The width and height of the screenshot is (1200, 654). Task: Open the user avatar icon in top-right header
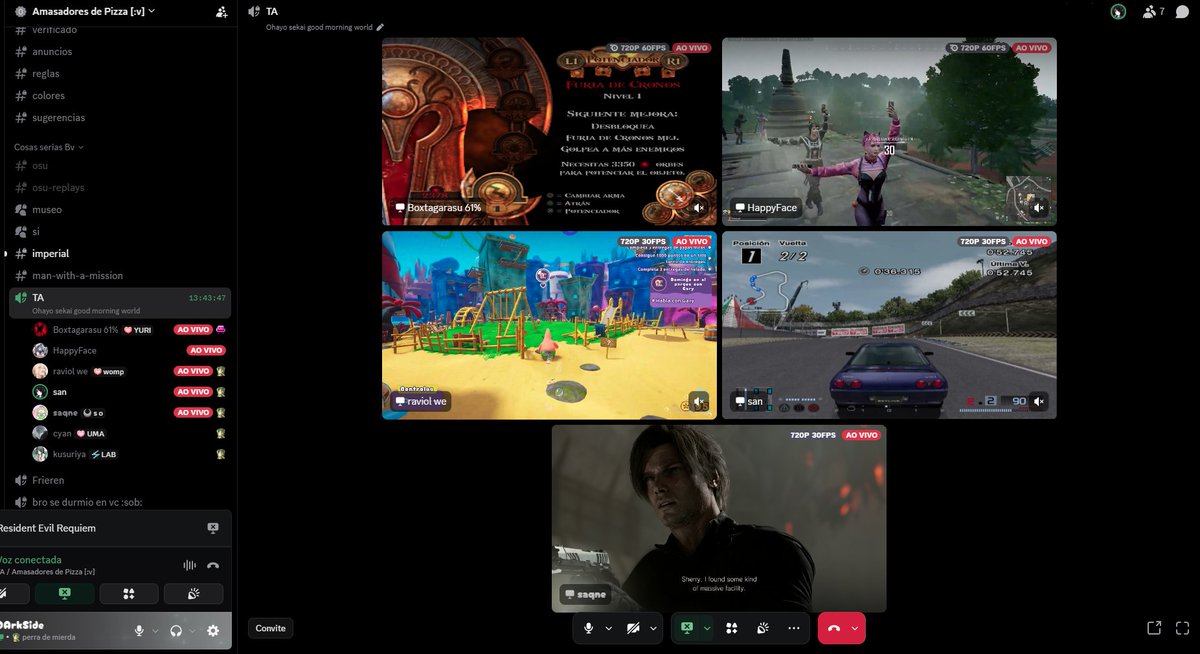coord(1118,12)
